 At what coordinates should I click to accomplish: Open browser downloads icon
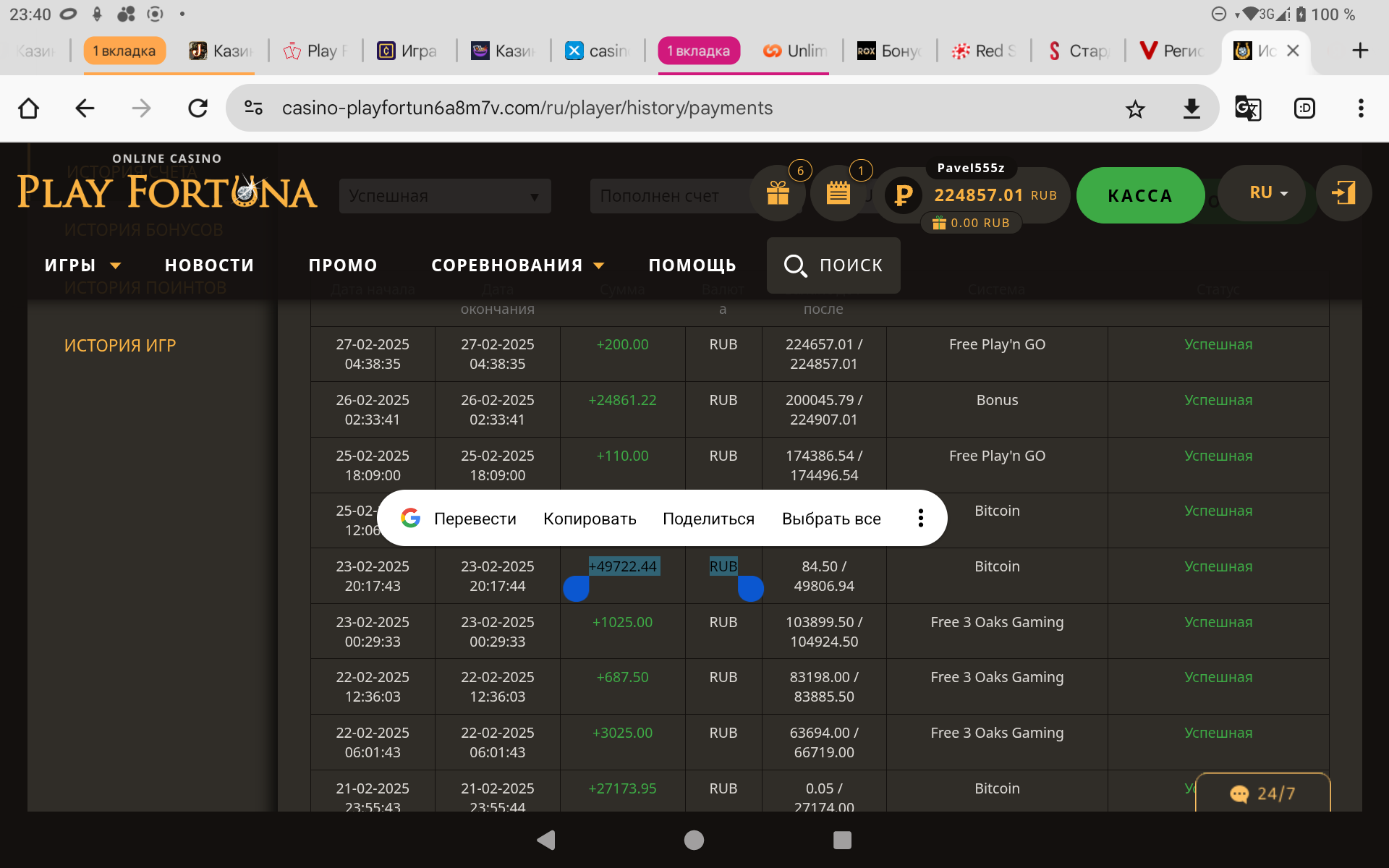click(1191, 109)
